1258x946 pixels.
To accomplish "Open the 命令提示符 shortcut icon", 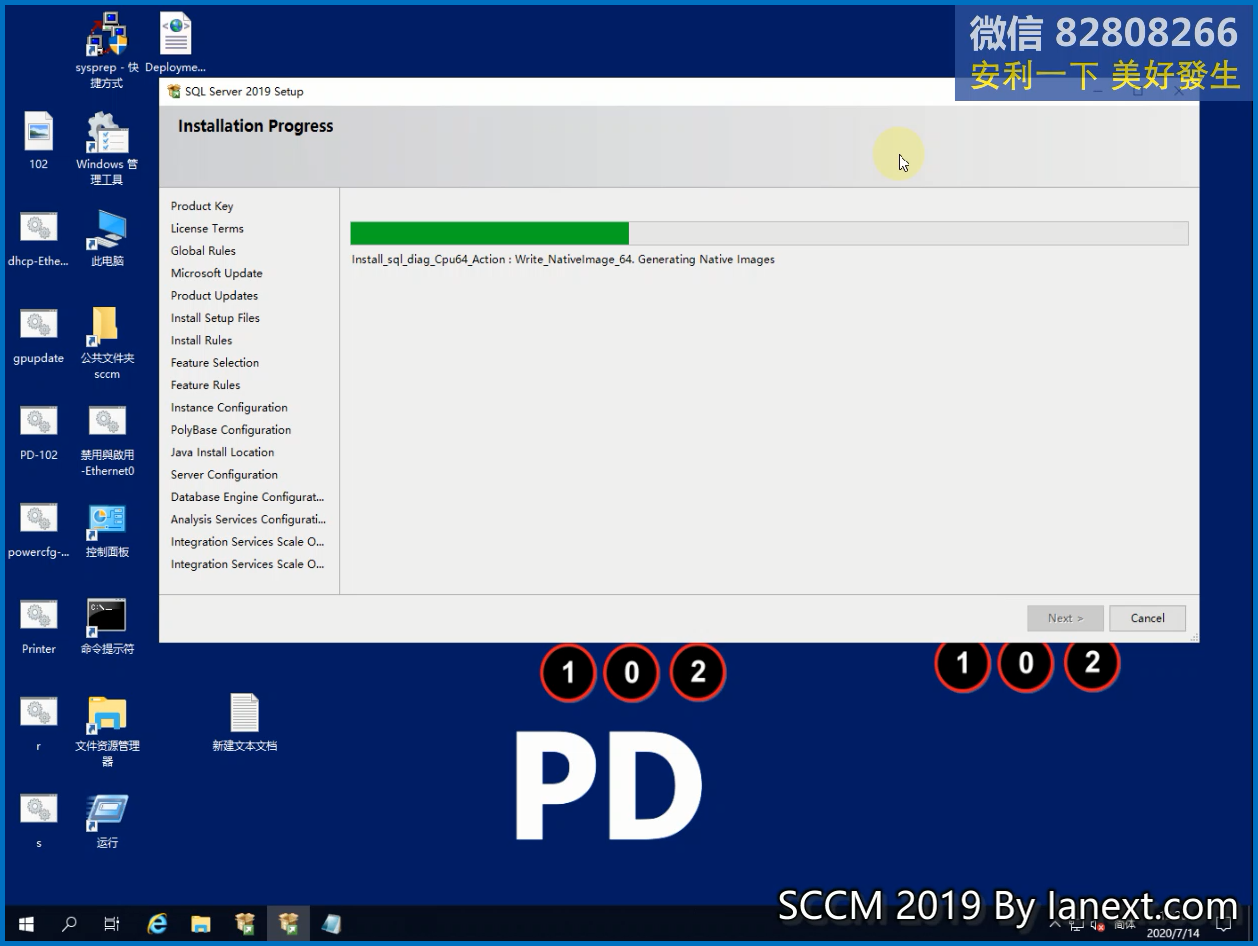I will [x=107, y=617].
